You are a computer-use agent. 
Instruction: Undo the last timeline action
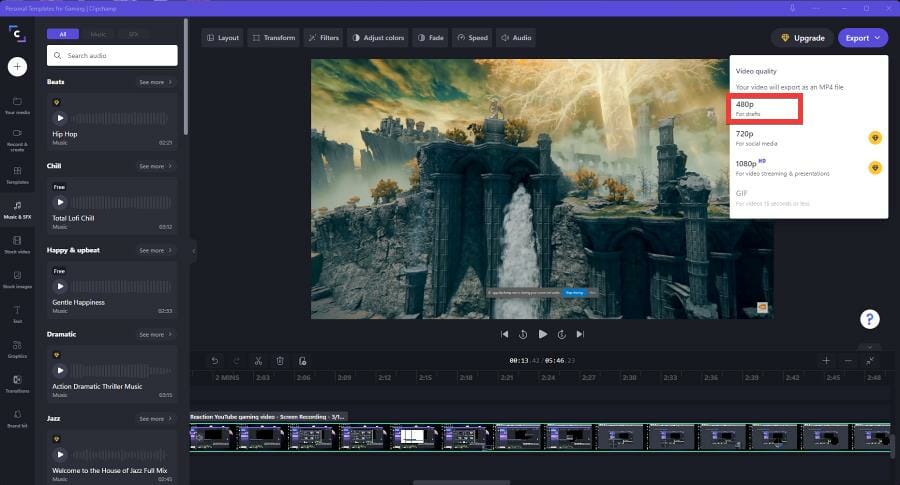tap(215, 360)
